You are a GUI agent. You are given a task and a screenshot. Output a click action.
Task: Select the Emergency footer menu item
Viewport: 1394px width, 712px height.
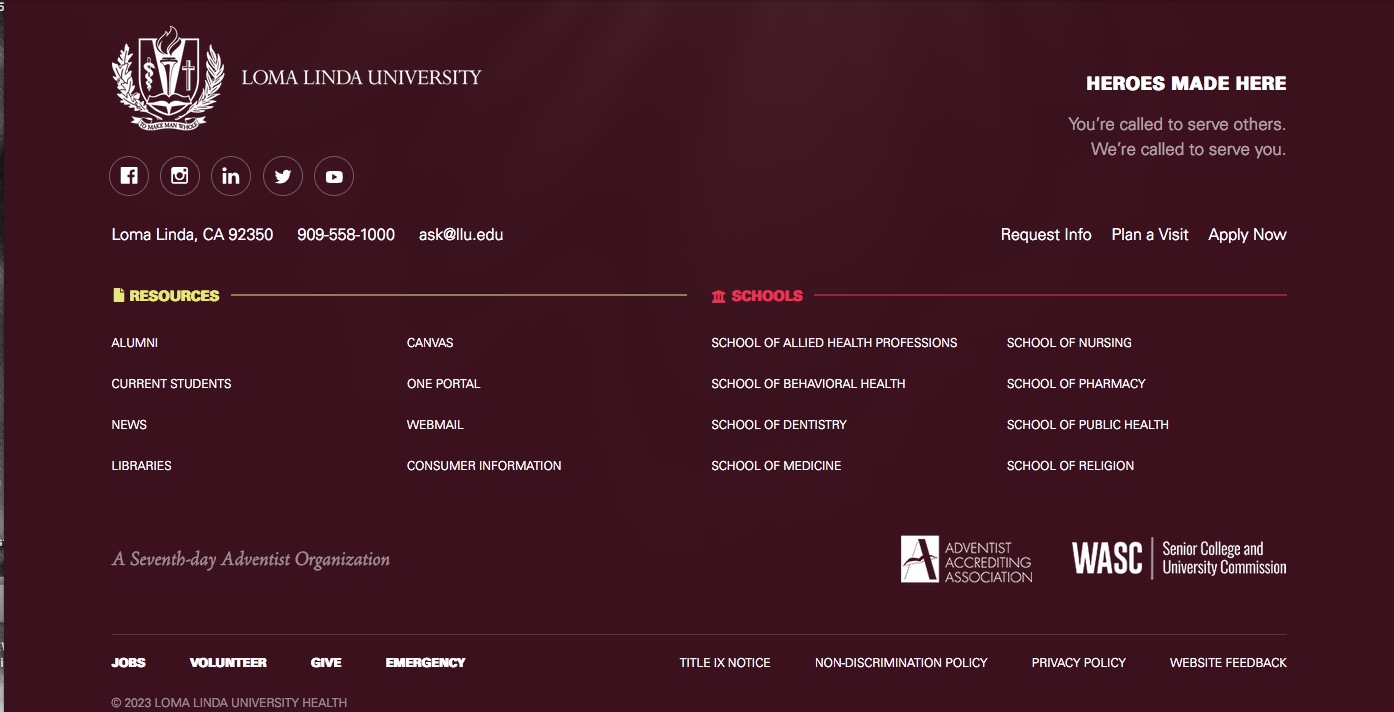pyautogui.click(x=425, y=663)
